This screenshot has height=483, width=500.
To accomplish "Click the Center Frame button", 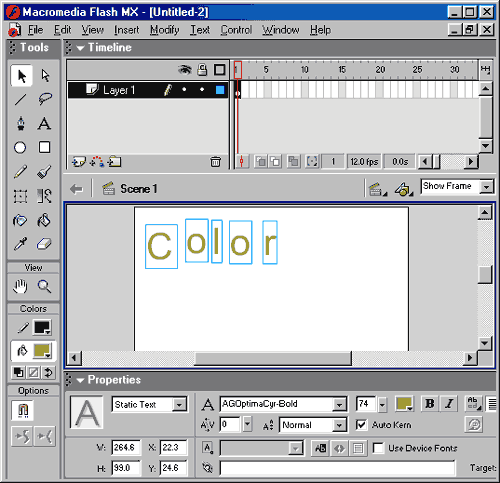I will [x=242, y=162].
